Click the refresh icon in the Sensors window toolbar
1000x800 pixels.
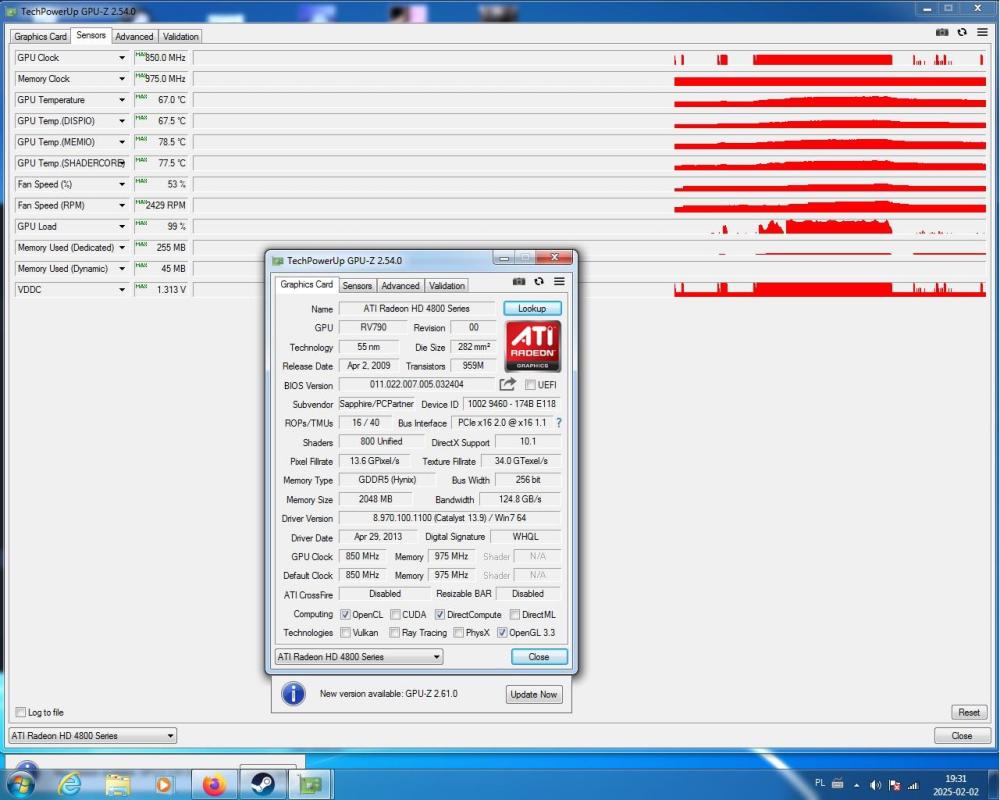click(962, 32)
